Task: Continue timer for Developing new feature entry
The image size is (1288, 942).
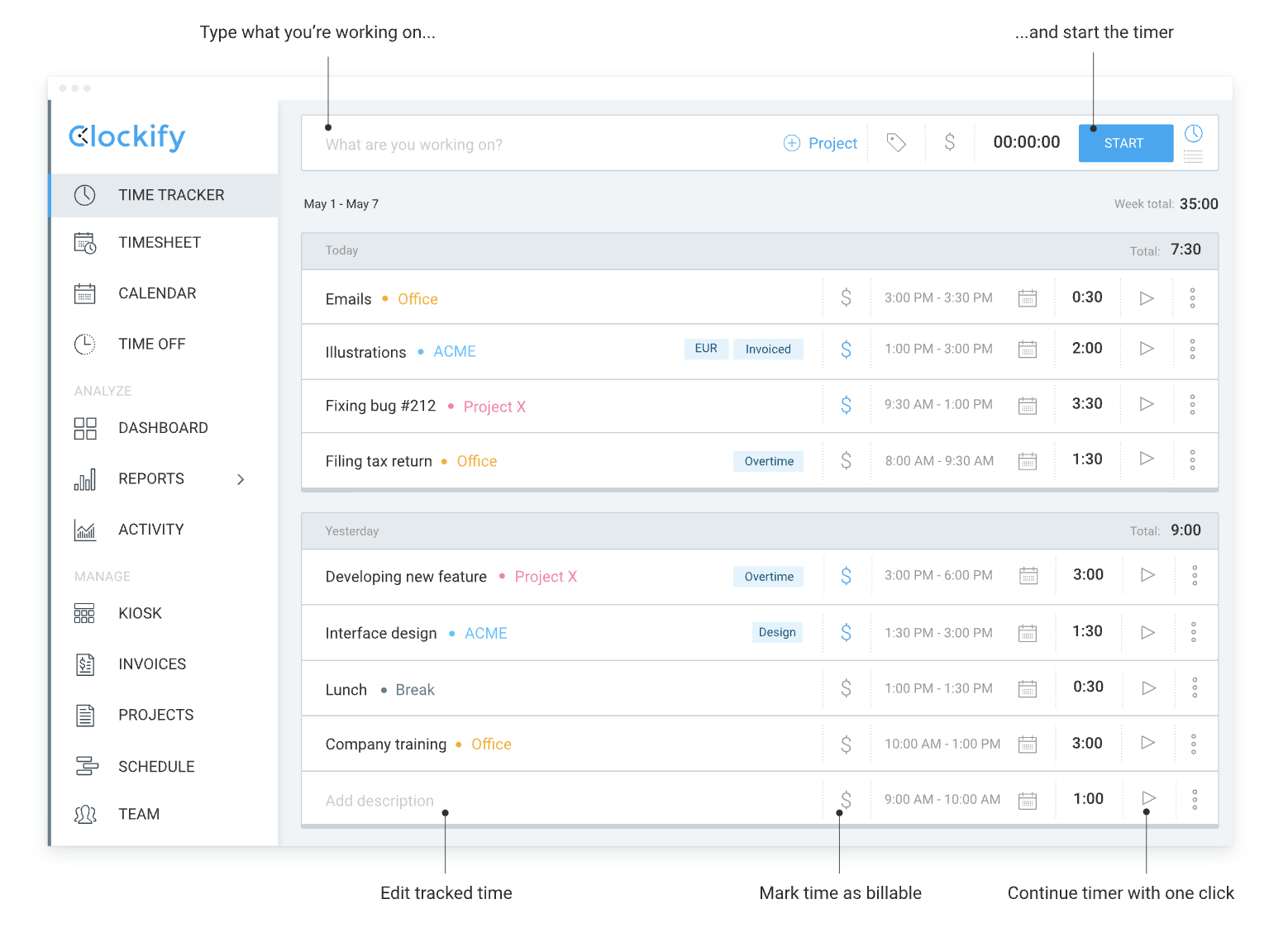Action: click(1148, 574)
